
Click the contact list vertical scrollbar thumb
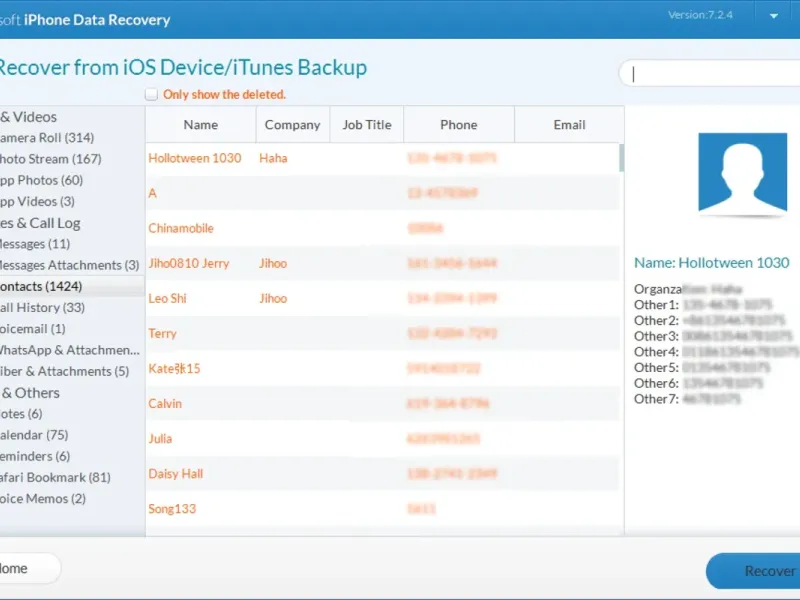pos(621,158)
